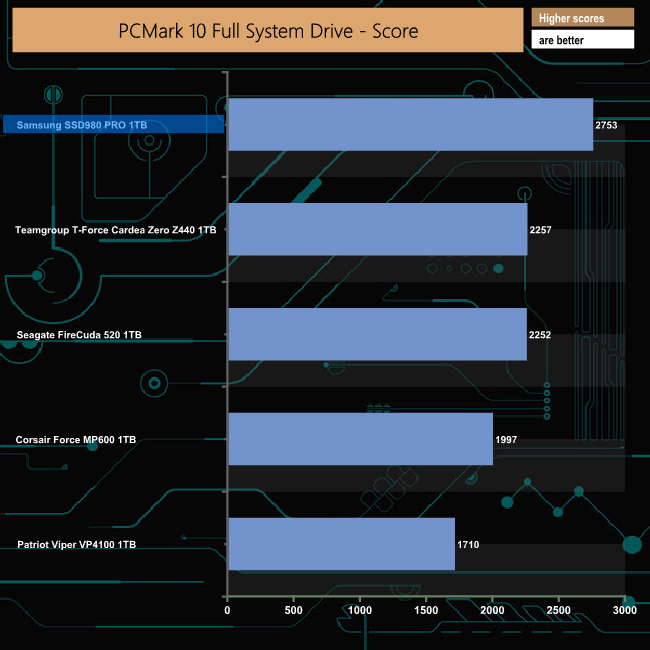The image size is (650, 650).
Task: Click the x-axis label '1000'
Action: click(x=360, y=610)
